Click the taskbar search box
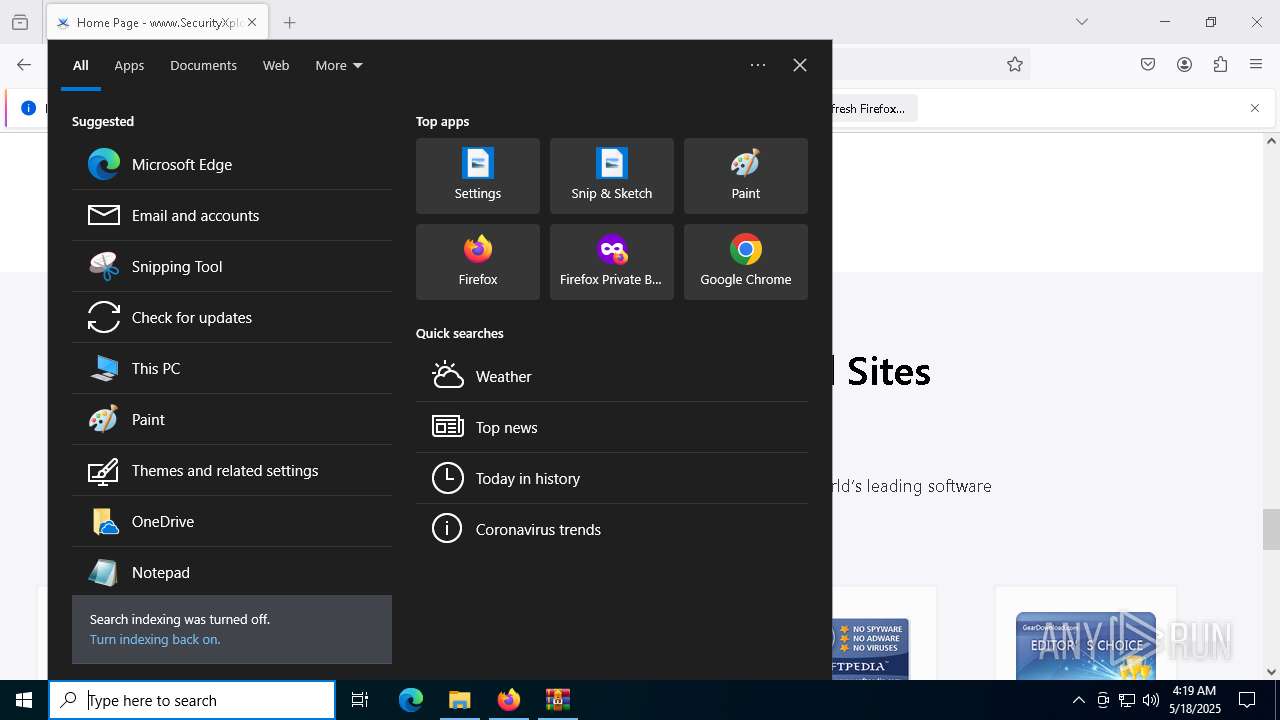 [192, 700]
